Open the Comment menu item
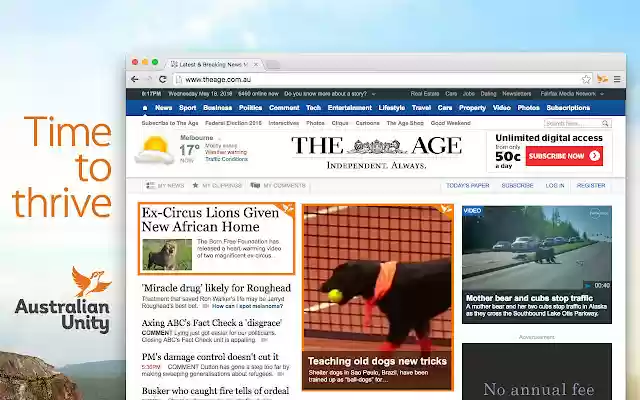The image size is (640, 400). (284, 108)
